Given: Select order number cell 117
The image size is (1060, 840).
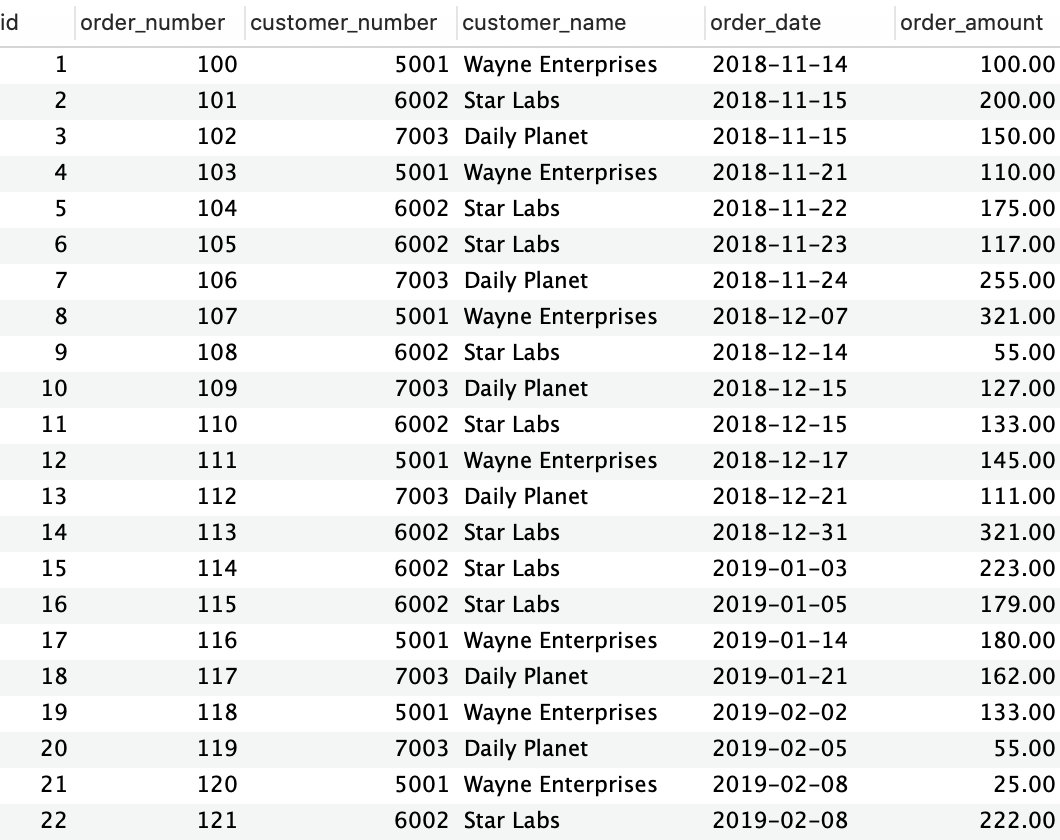Looking at the screenshot, I should tap(217, 676).
